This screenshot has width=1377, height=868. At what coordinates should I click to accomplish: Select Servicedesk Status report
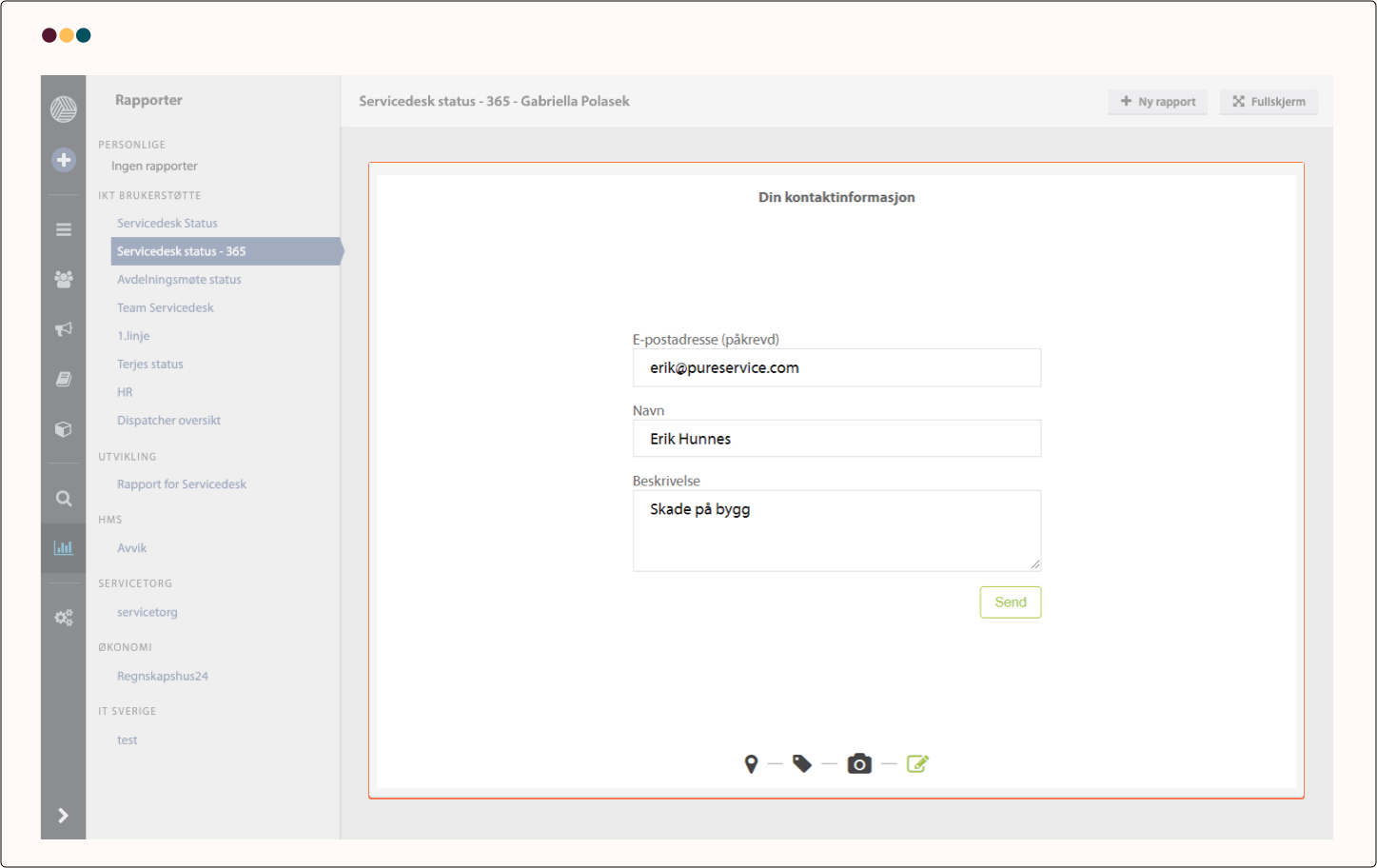[x=167, y=223]
